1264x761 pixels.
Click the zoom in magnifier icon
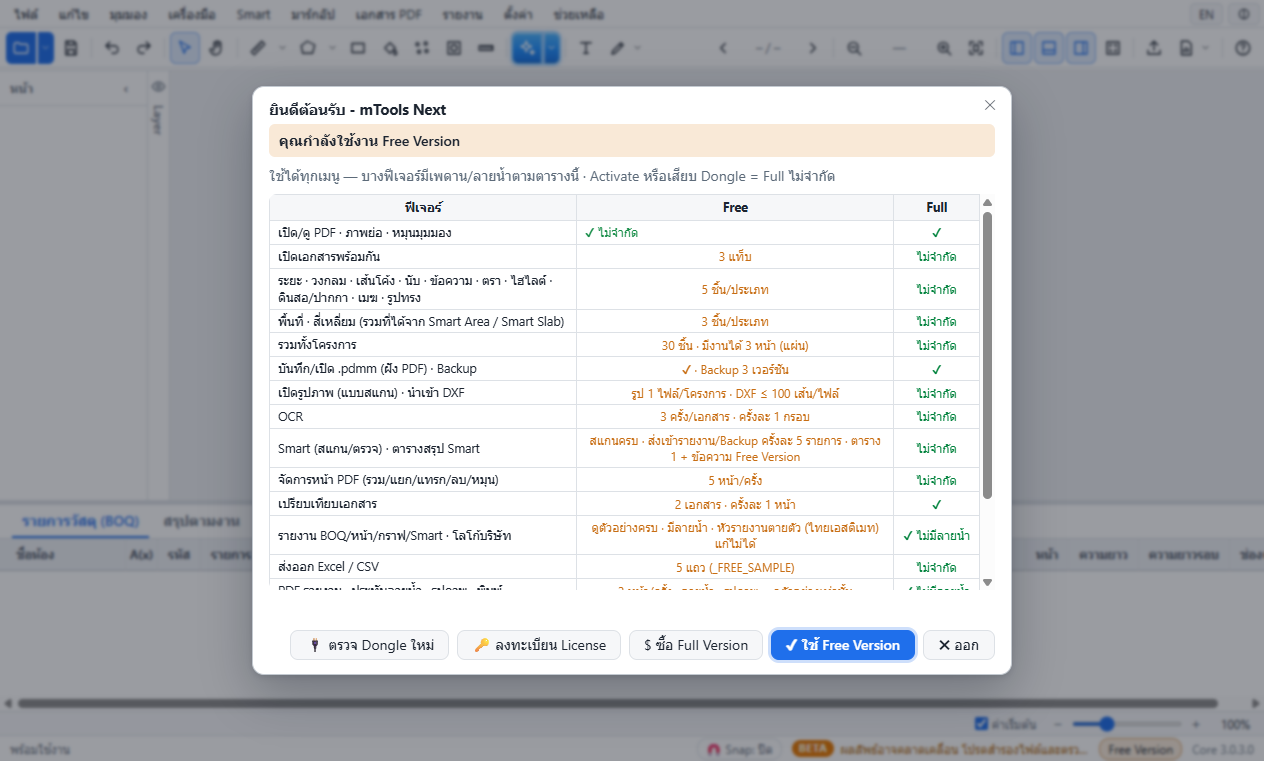[944, 48]
